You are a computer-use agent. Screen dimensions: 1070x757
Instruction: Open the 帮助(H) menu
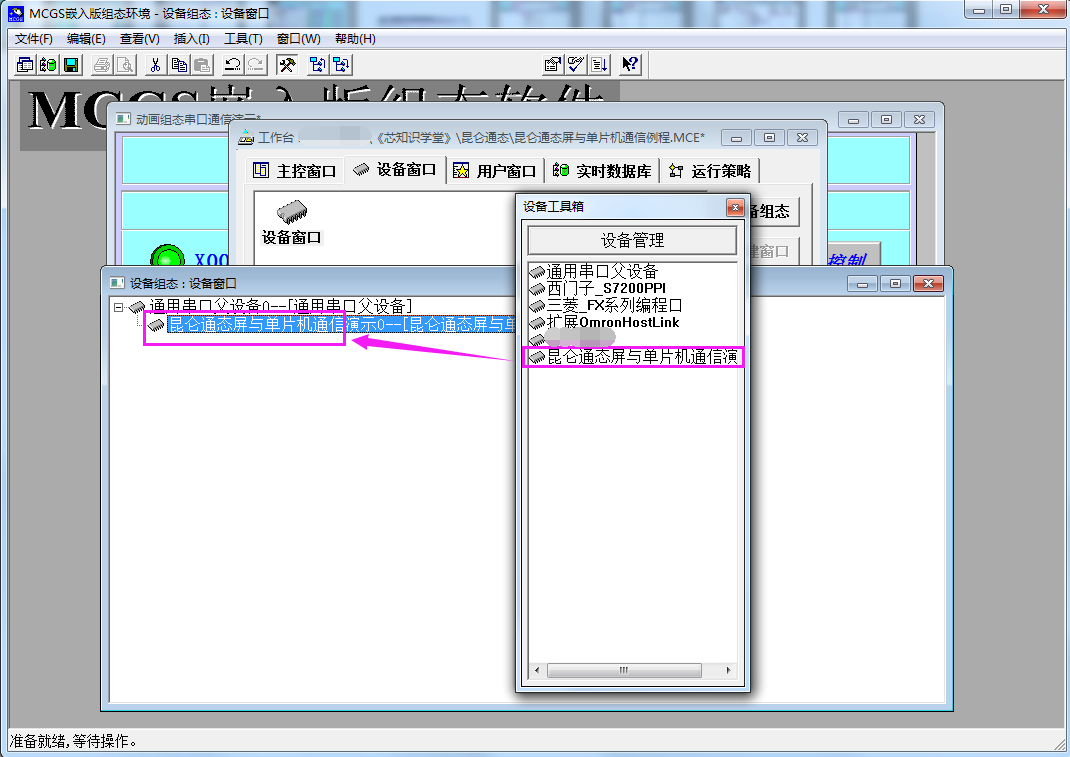point(355,39)
